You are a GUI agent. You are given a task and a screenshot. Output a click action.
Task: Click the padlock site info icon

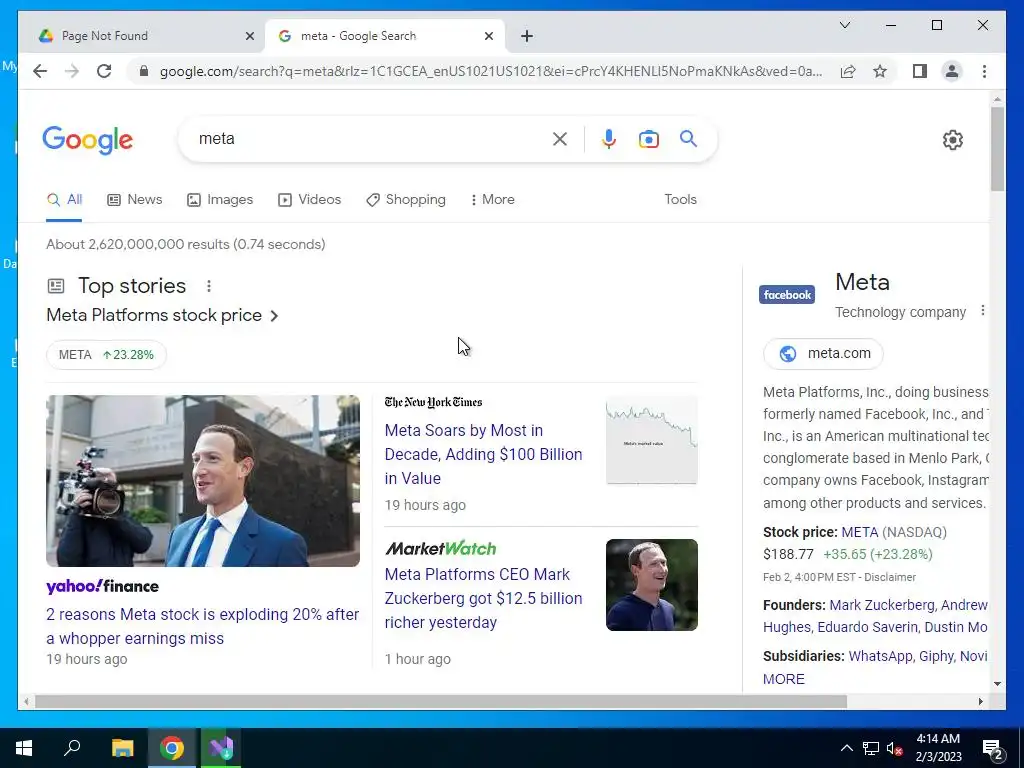(x=144, y=71)
